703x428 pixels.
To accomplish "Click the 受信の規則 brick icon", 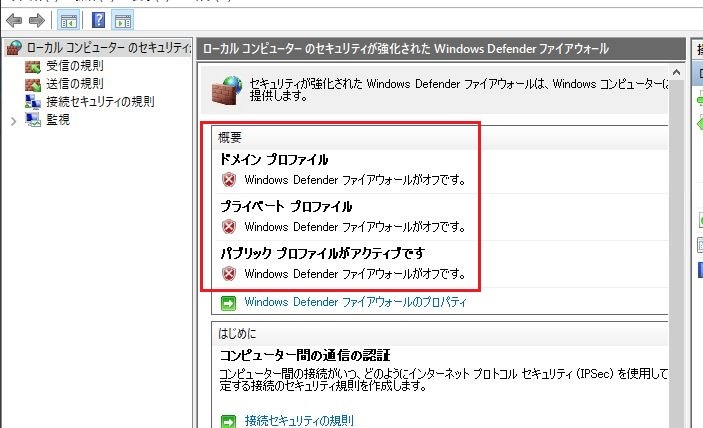I will (33, 67).
